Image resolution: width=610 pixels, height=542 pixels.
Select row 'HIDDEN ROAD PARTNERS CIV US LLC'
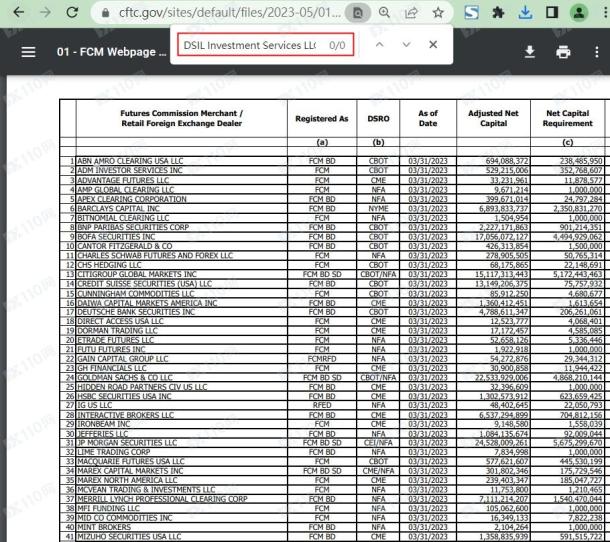[332, 387]
